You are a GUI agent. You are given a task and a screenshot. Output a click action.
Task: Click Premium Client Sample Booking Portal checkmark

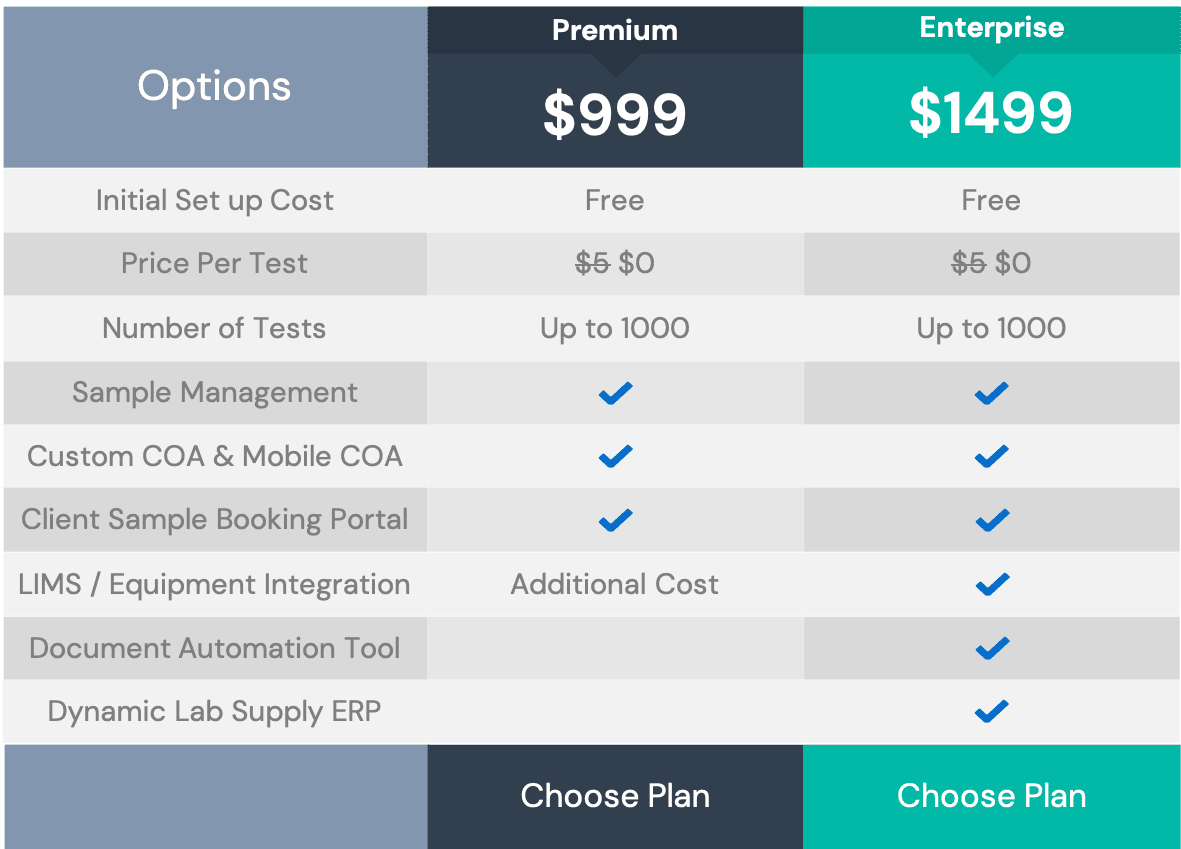(615, 520)
